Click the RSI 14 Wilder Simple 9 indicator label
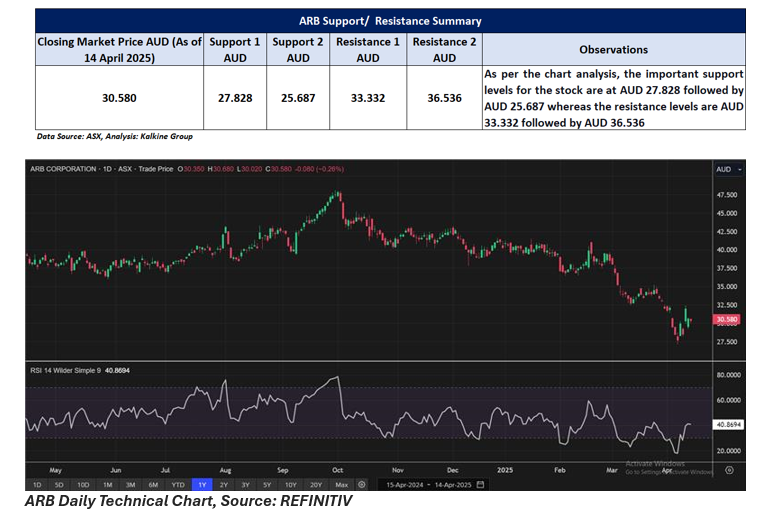The height and width of the screenshot is (515, 769). [80, 370]
